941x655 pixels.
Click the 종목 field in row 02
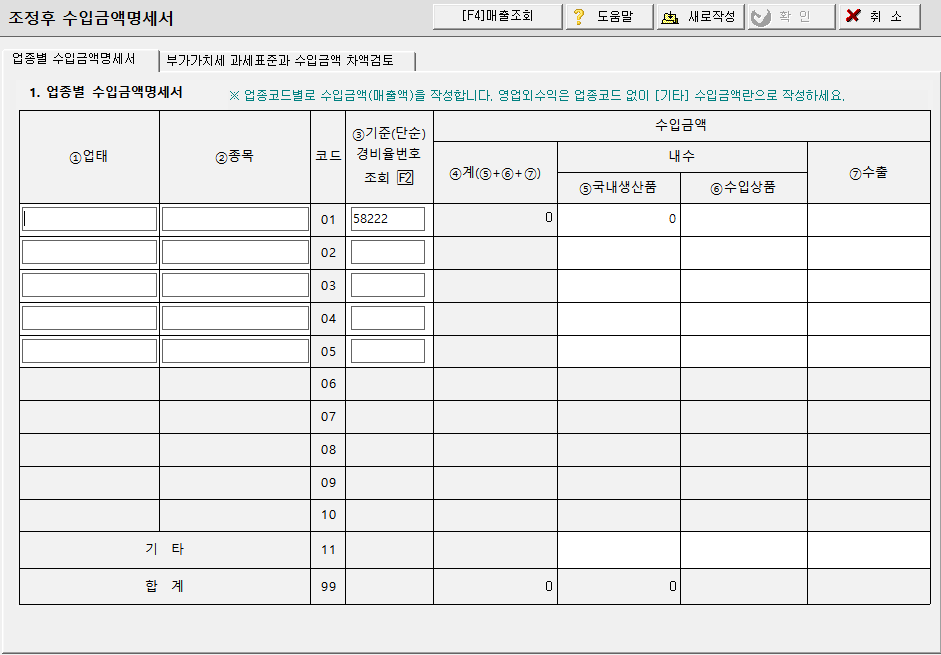click(x=235, y=252)
